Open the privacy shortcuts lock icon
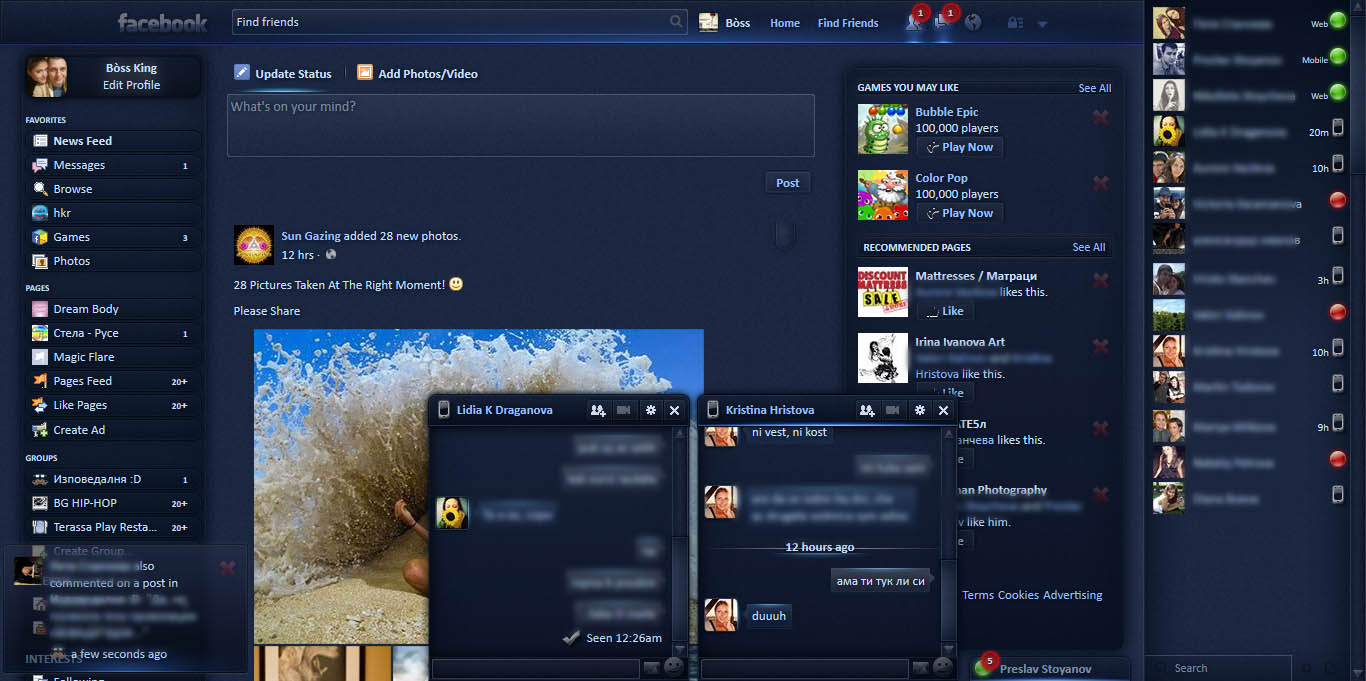1366x681 pixels. point(1013,22)
